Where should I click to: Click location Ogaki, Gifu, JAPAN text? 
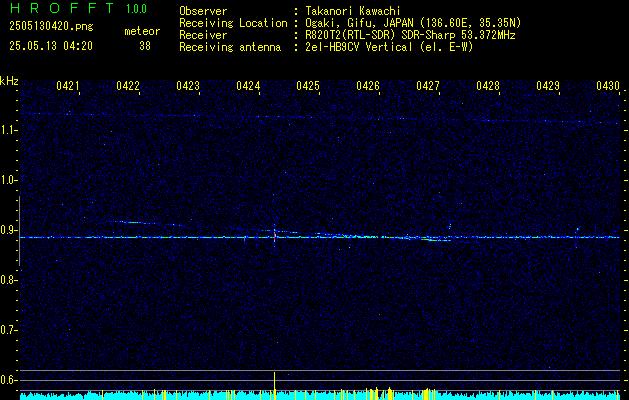coord(413,23)
